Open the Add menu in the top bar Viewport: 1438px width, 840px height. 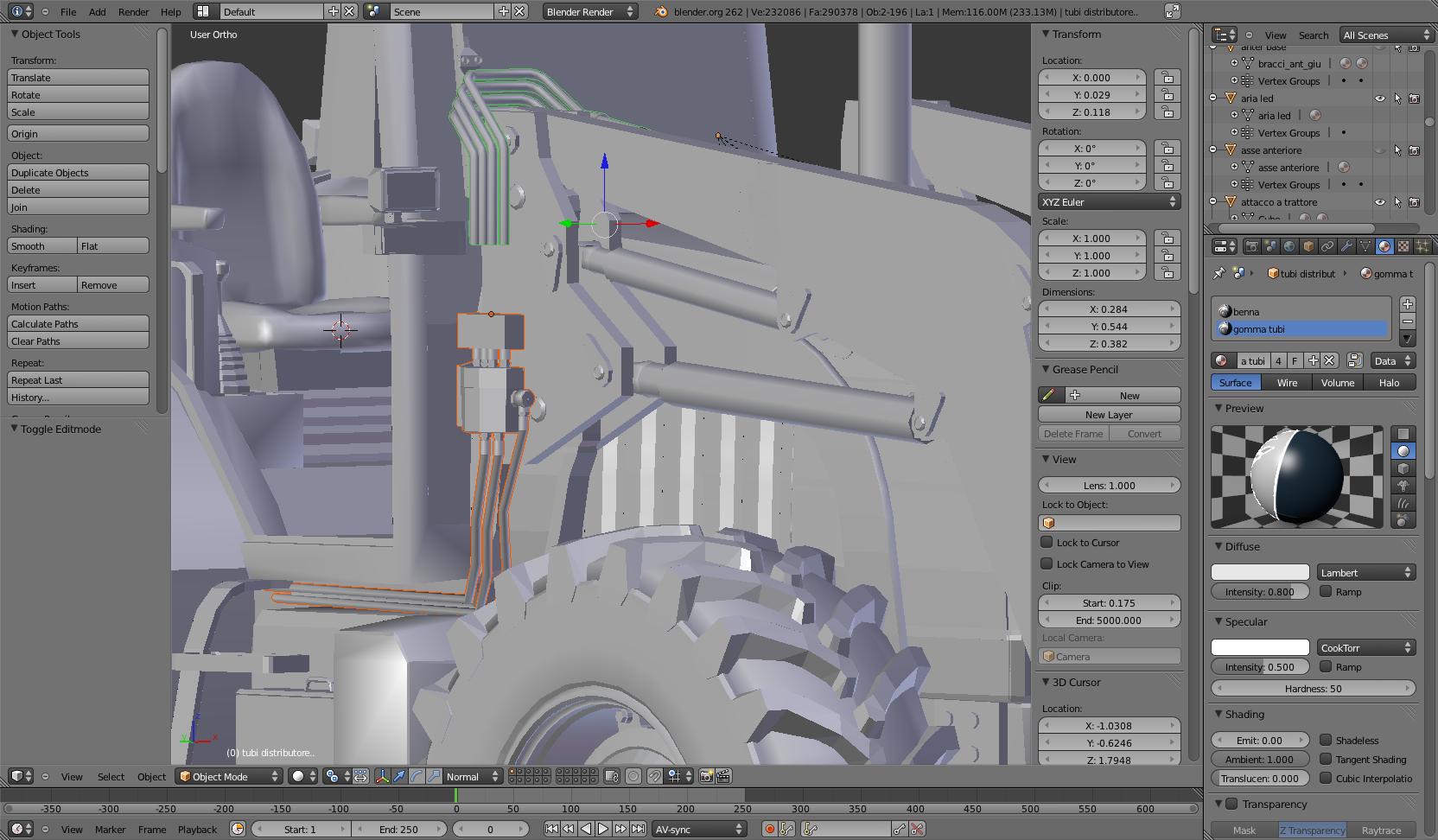pos(98,11)
